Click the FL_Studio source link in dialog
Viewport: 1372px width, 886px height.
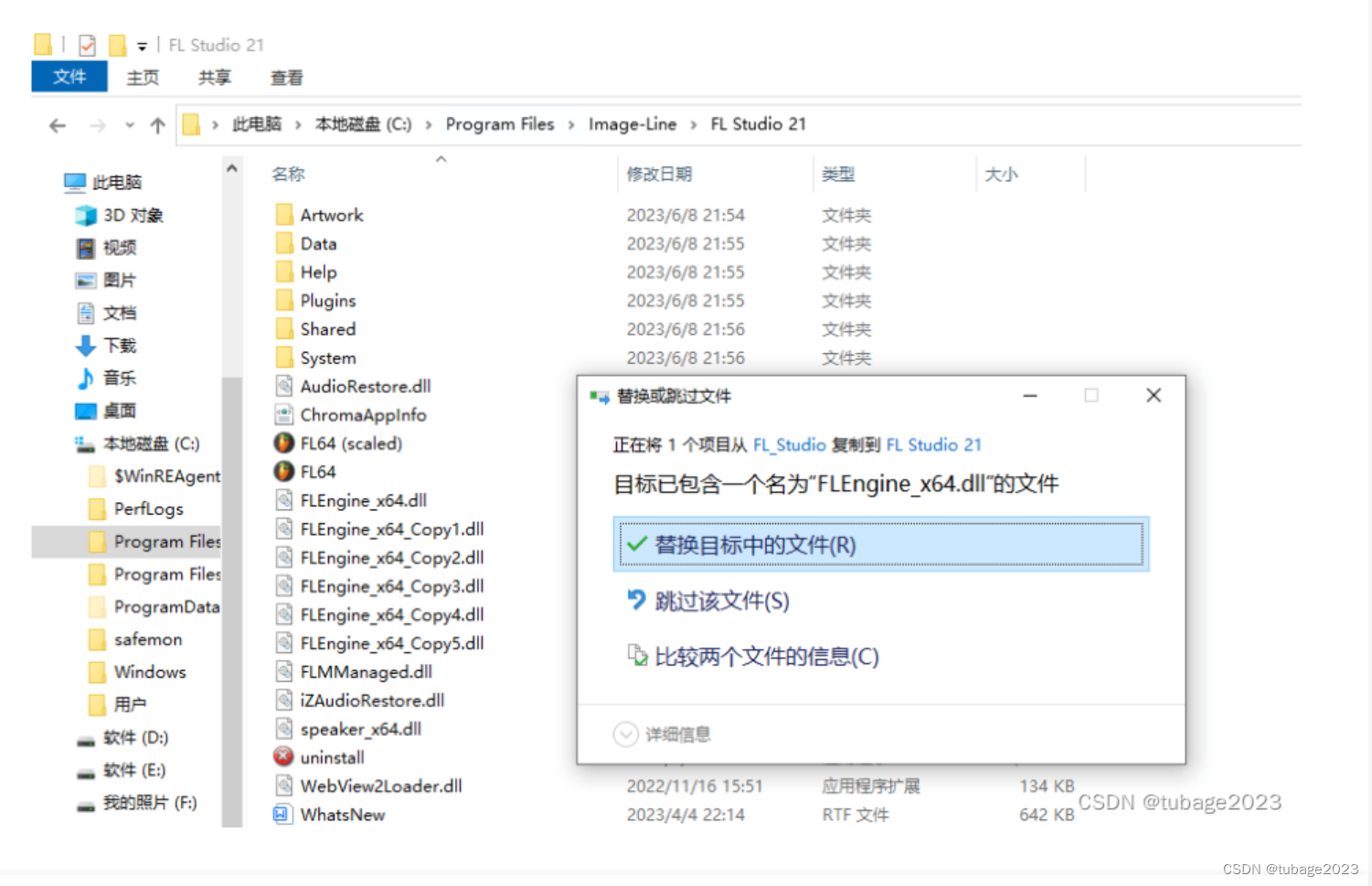pyautogui.click(x=790, y=445)
